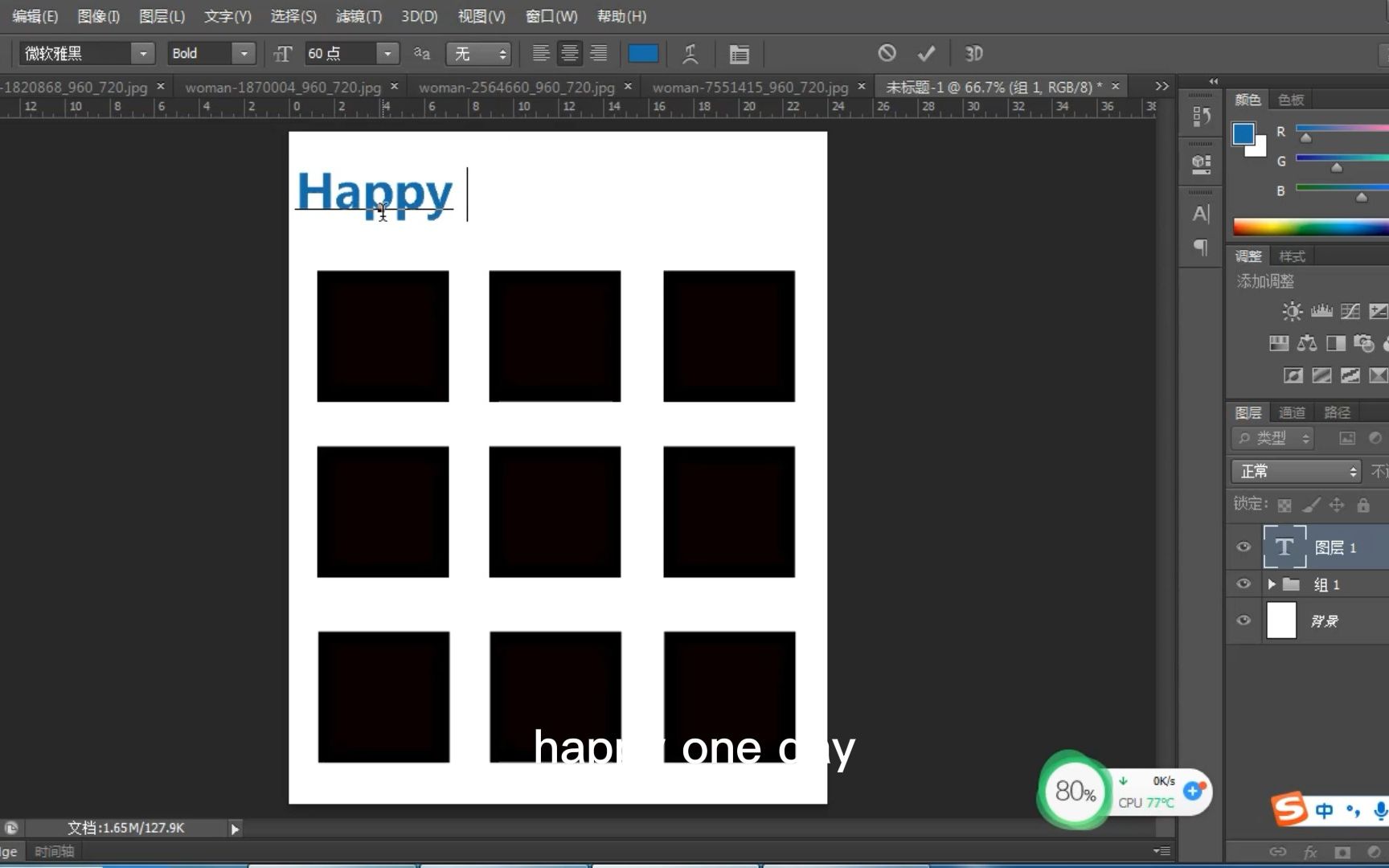Lock image pixels with brush icon
Screen dimensions: 1389x868
click(x=1311, y=506)
